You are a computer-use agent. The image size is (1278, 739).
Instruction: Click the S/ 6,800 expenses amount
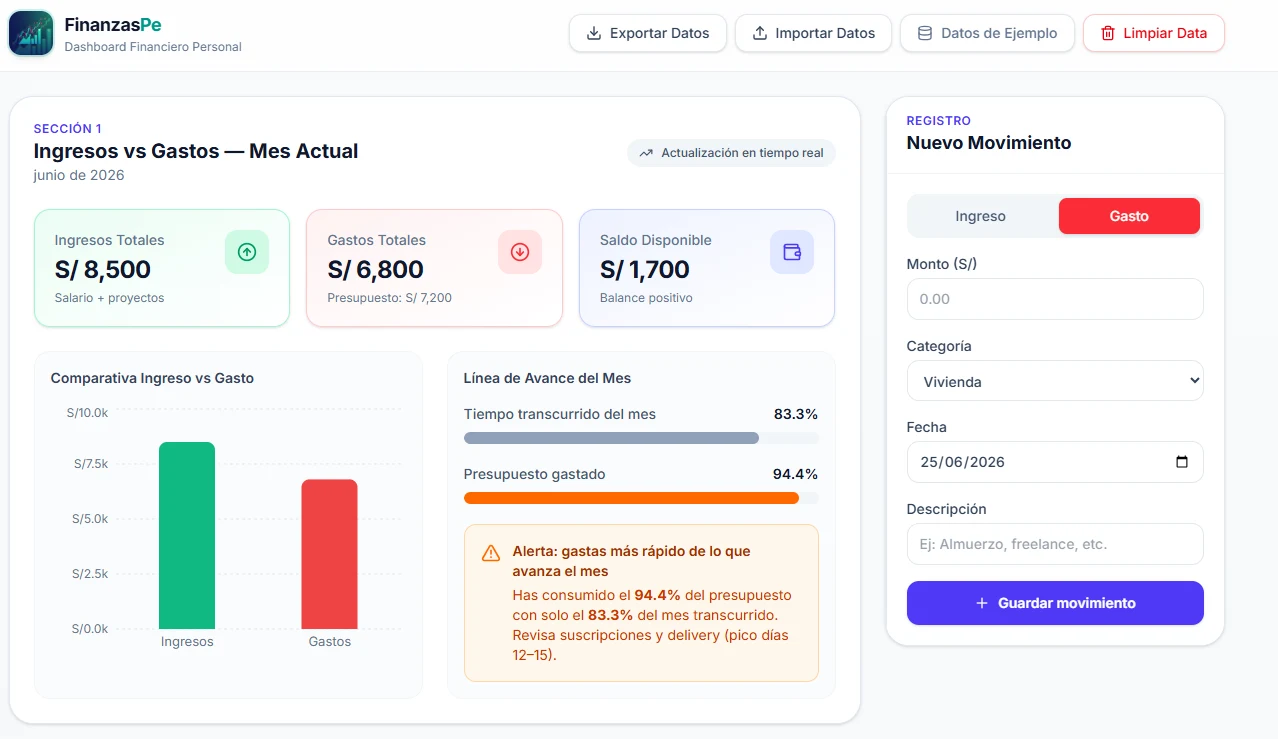click(x=376, y=269)
